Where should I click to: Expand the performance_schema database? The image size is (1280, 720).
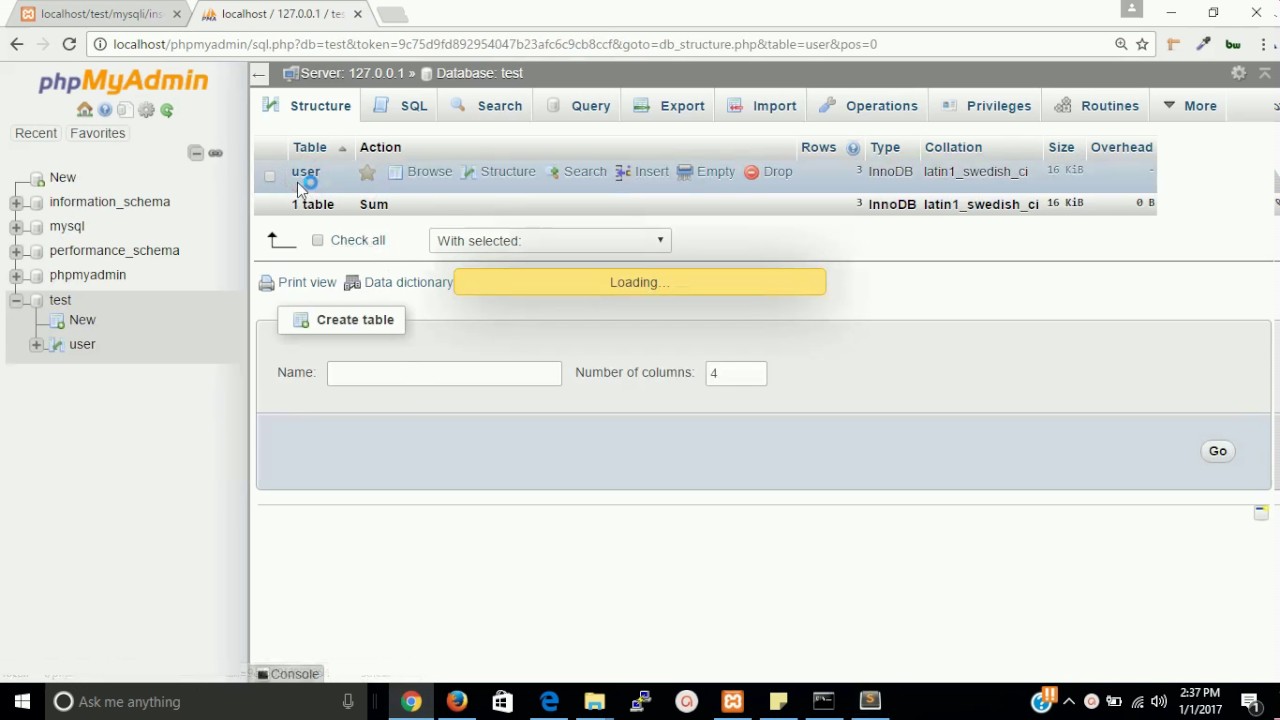tap(16, 251)
